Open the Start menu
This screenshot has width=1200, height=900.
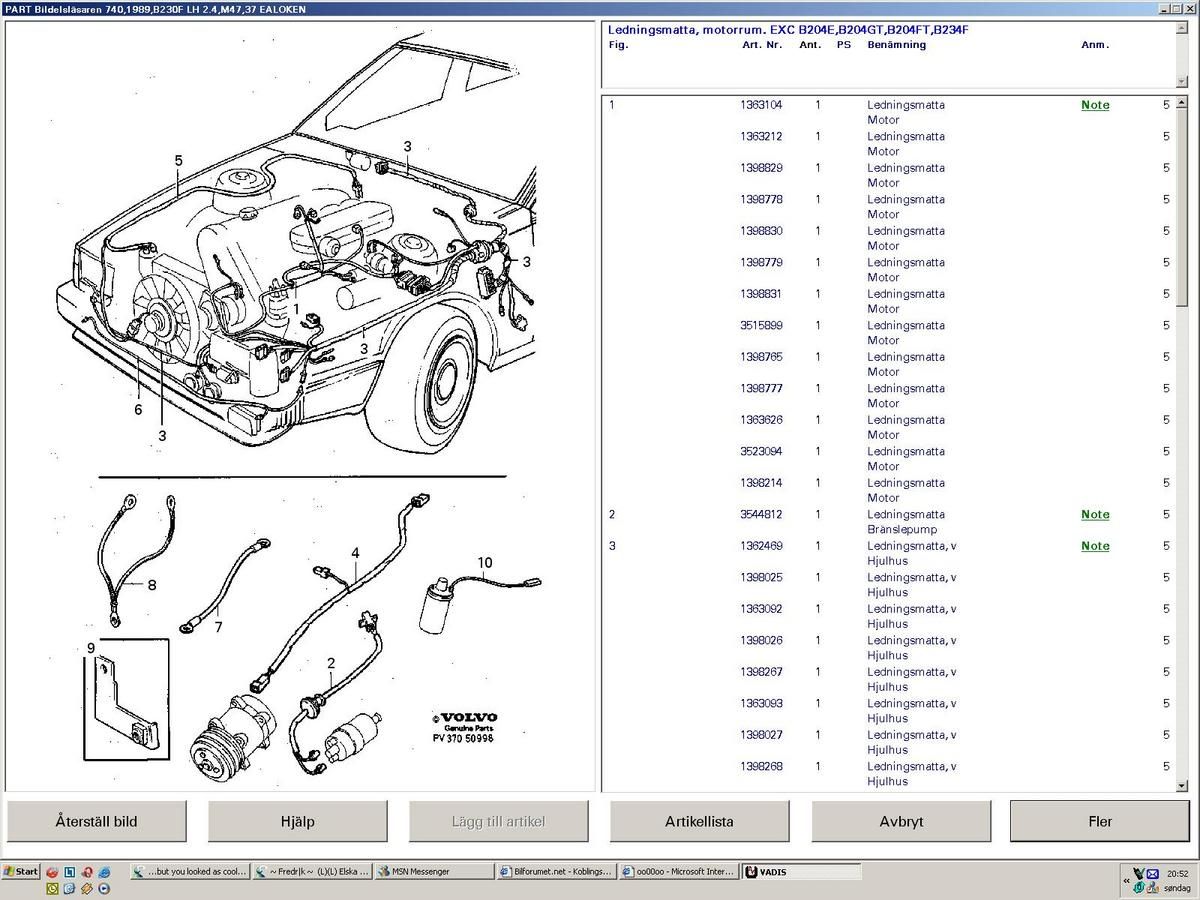(x=20, y=872)
